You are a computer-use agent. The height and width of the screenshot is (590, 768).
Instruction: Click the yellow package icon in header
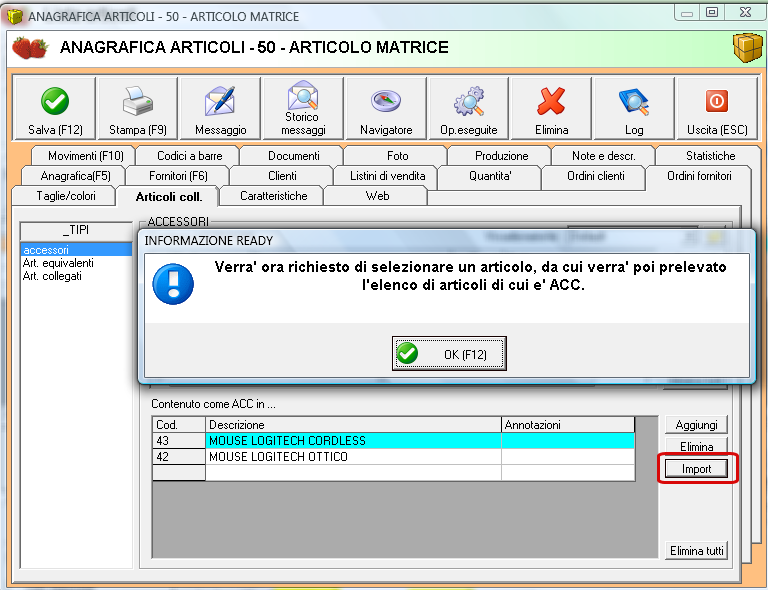pyautogui.click(x=747, y=47)
